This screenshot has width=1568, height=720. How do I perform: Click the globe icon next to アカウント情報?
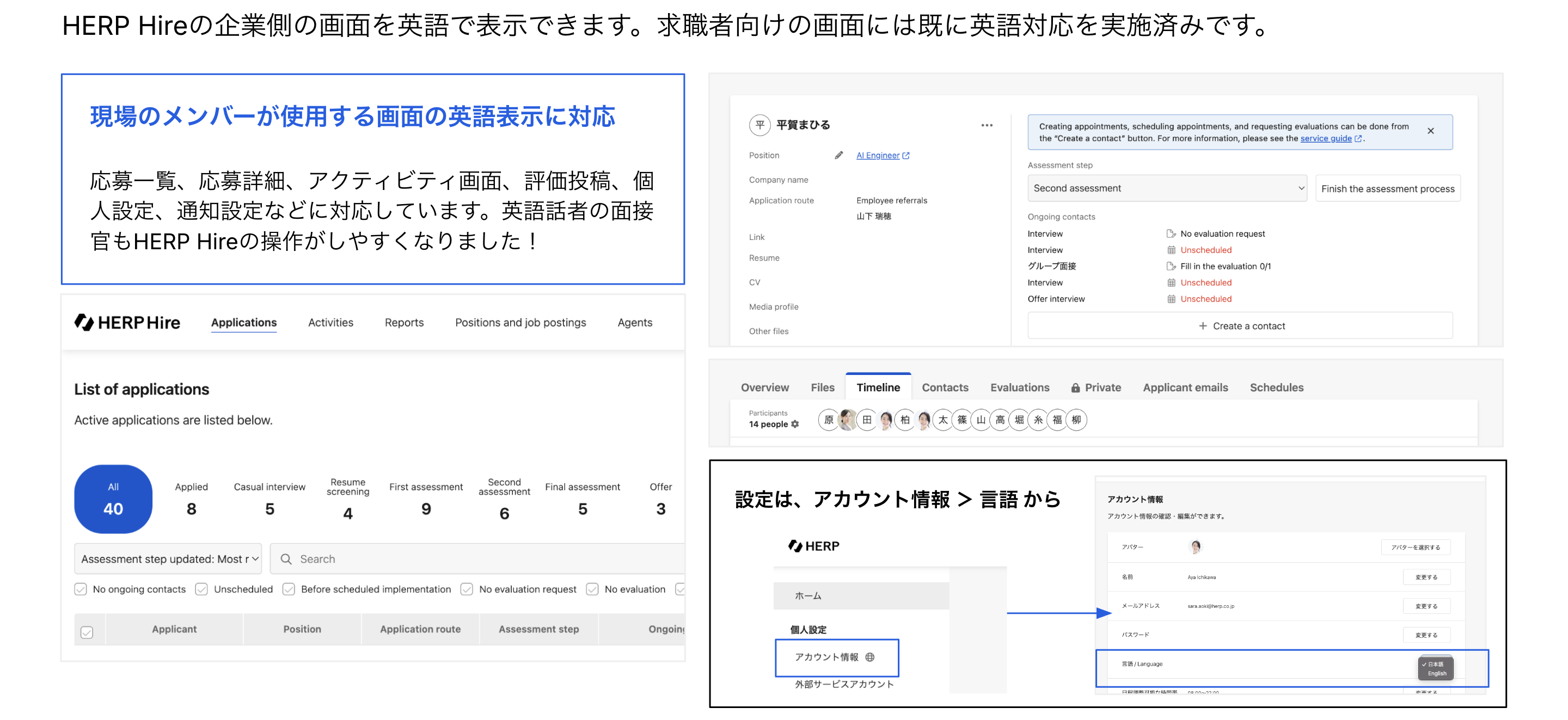pyautogui.click(x=870, y=657)
